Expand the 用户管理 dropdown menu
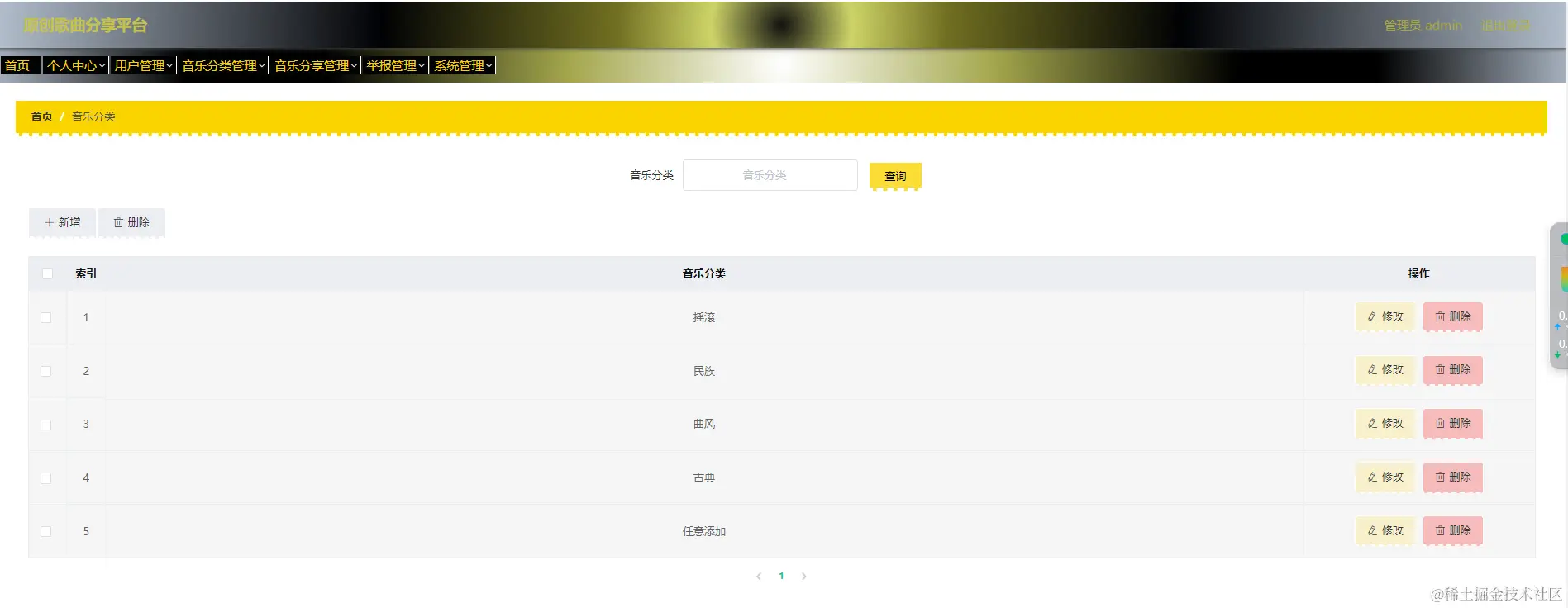The image size is (1568, 608). (x=143, y=65)
